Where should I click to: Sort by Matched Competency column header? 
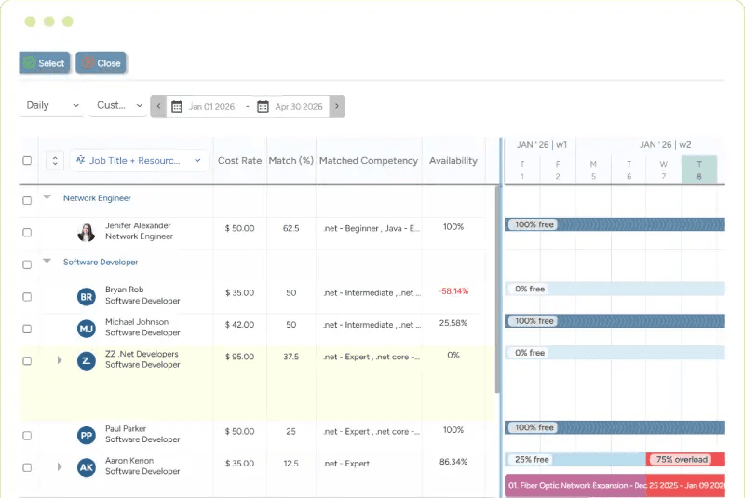(x=368, y=161)
